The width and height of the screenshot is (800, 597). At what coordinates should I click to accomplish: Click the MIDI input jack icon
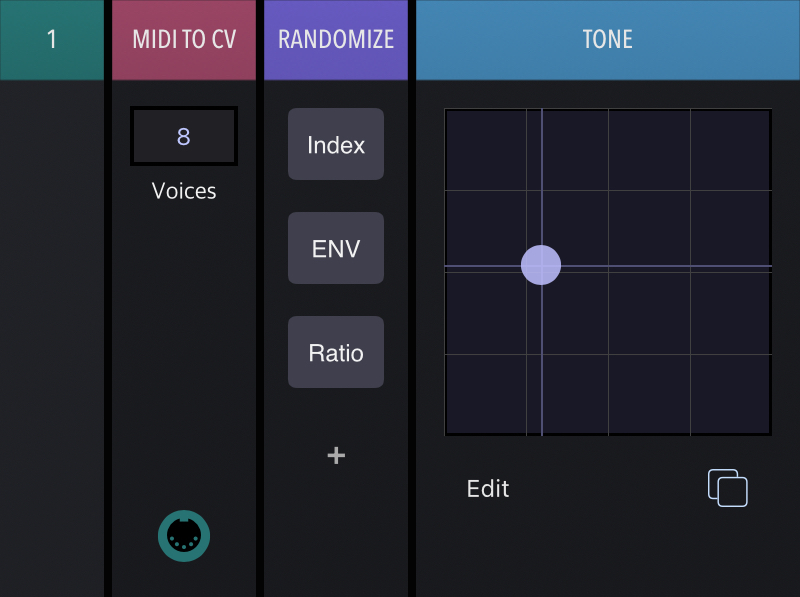[184, 536]
